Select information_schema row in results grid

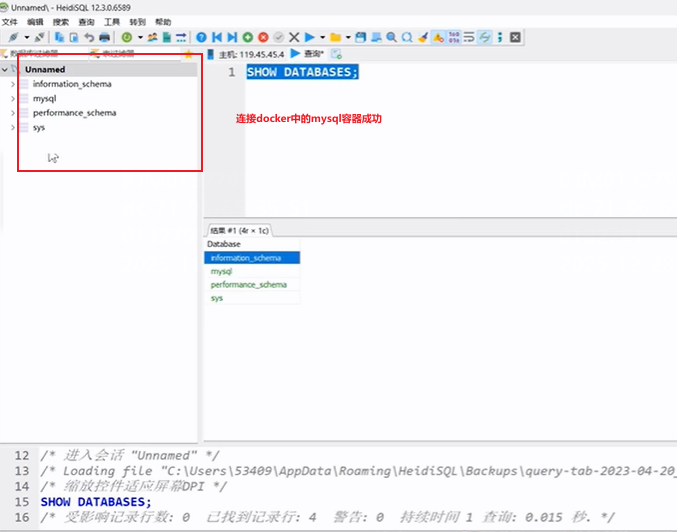[252, 258]
